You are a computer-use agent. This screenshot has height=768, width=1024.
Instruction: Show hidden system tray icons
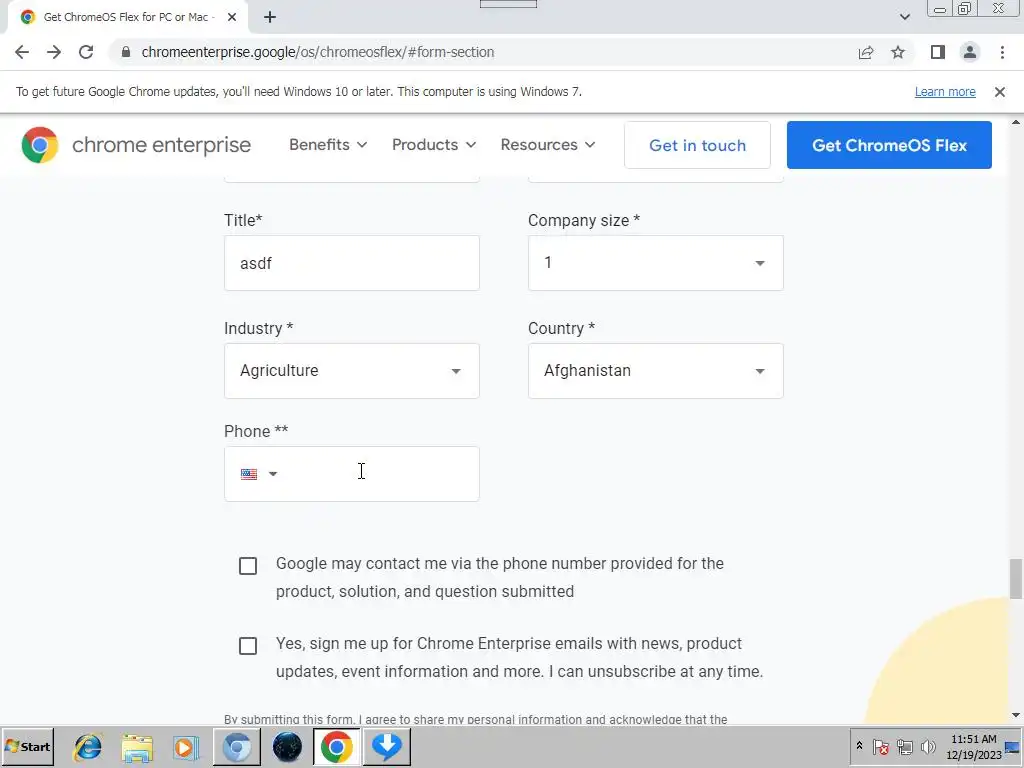click(859, 746)
